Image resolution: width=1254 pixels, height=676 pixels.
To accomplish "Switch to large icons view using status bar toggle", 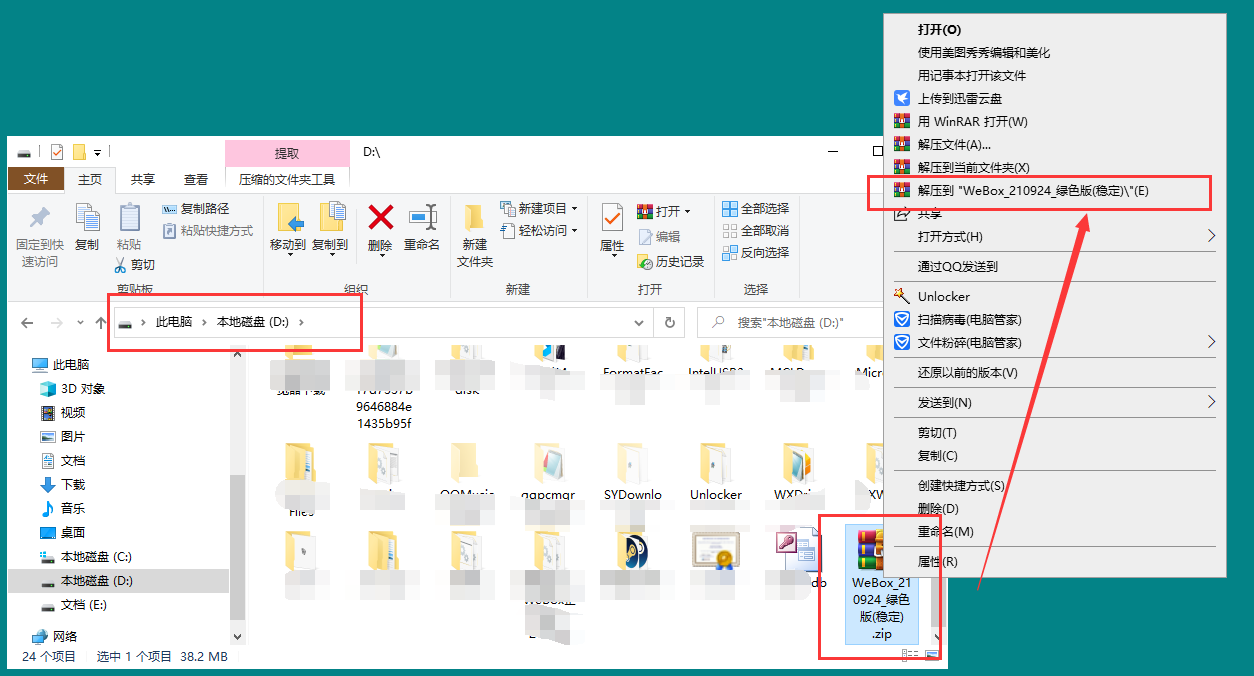I will pyautogui.click(x=931, y=655).
